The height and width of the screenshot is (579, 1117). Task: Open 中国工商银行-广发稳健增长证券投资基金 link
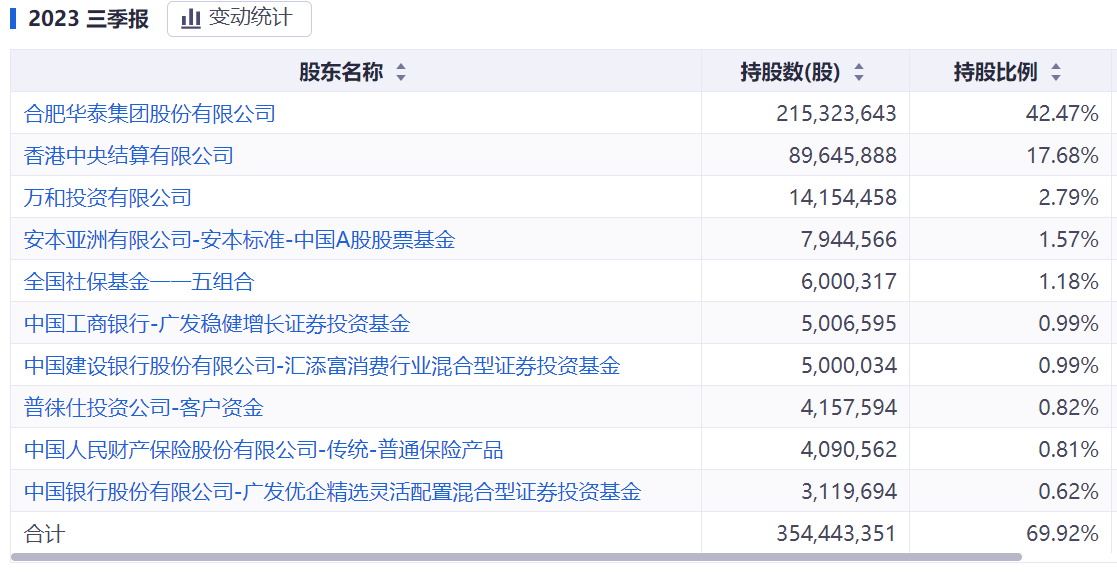[x=217, y=324]
